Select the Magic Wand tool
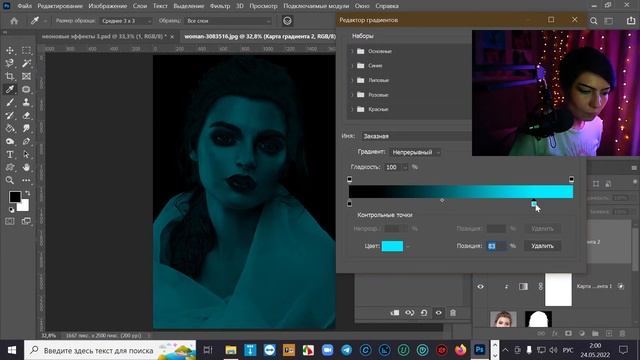 pos(26,63)
